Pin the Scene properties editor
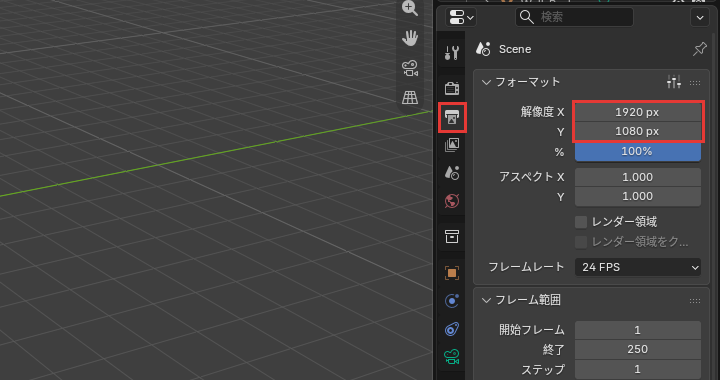 [699, 49]
